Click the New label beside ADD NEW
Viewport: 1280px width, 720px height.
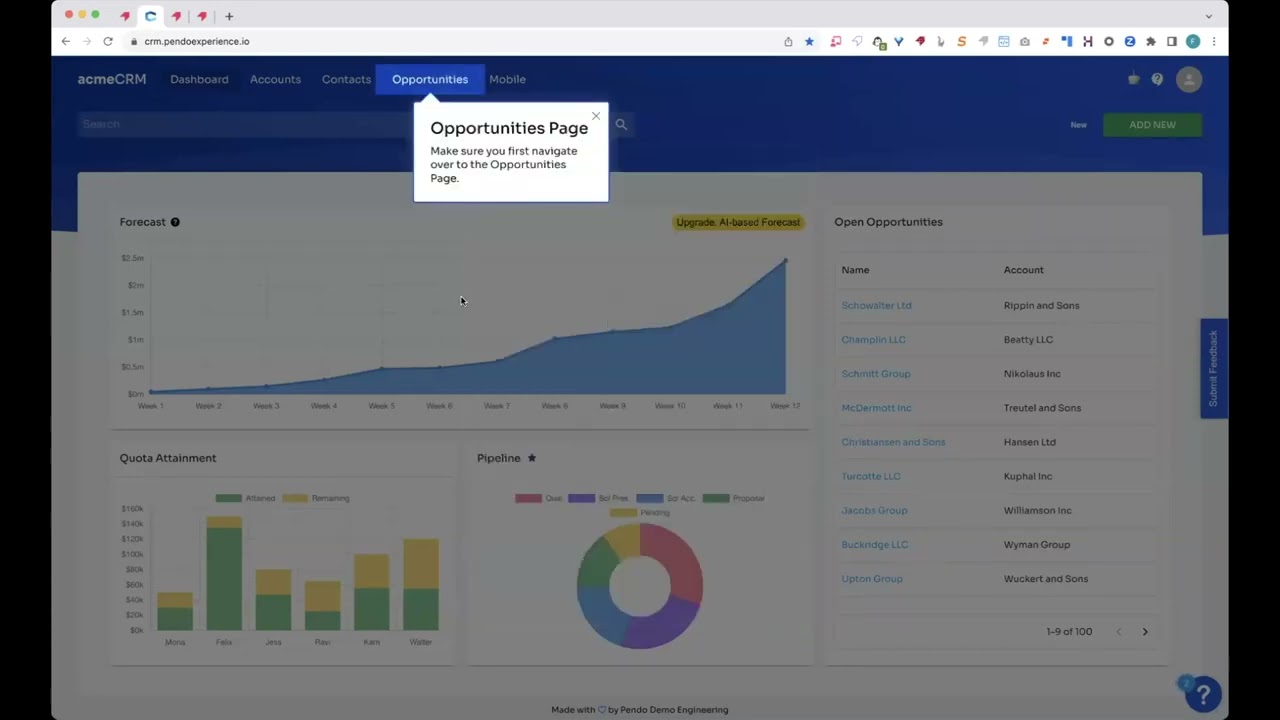point(1078,125)
